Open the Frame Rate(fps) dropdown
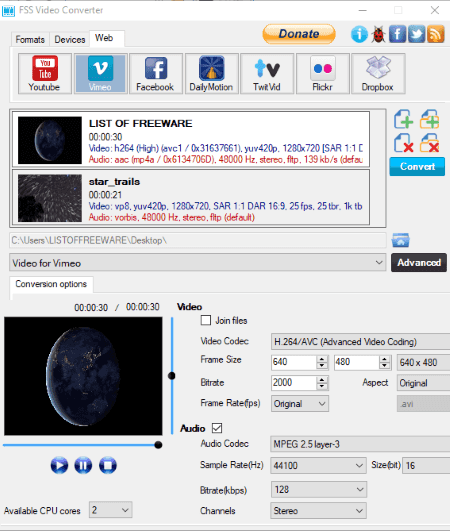This screenshot has height=531, width=450. [300, 404]
